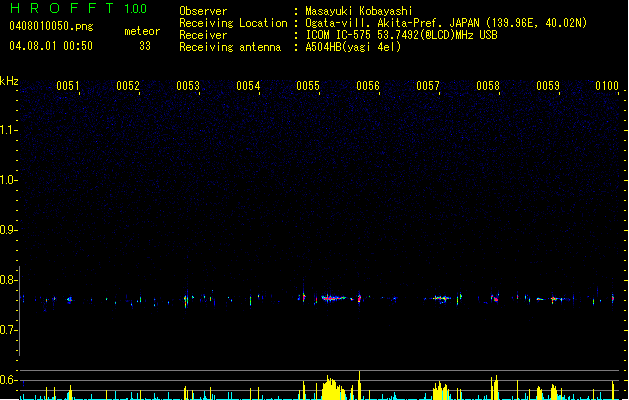Image resolution: width=629 pixels, height=400 pixels.
Task: Click the 0053 time marker
Action: tap(188, 86)
